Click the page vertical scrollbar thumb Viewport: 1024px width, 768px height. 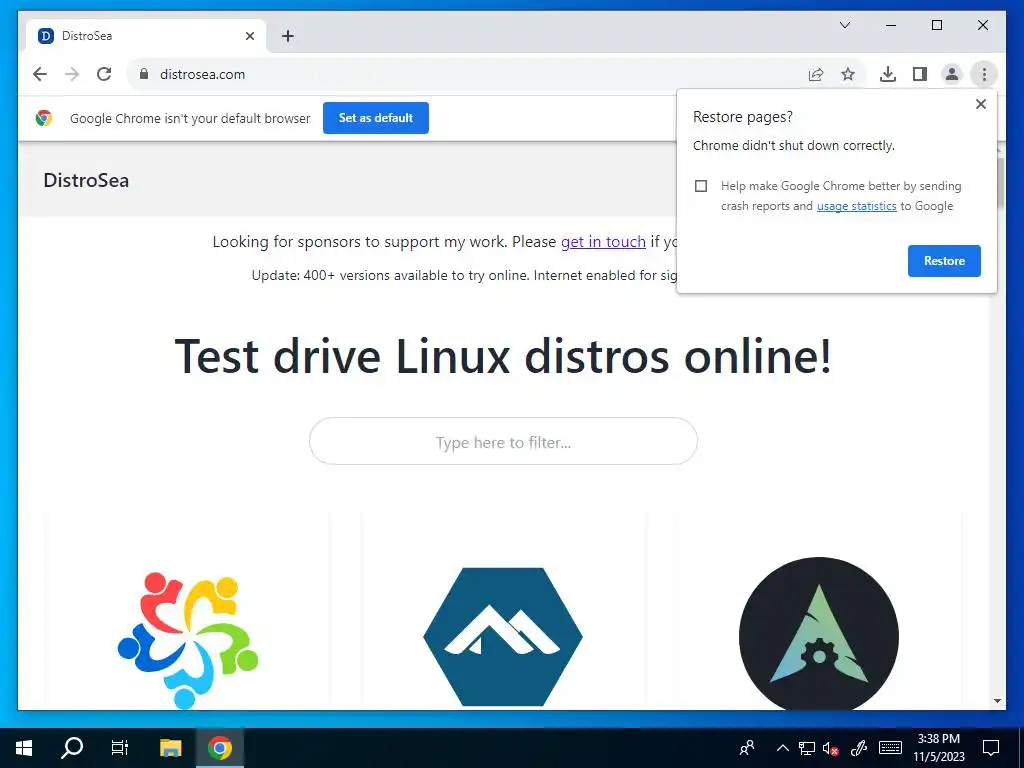point(999,183)
